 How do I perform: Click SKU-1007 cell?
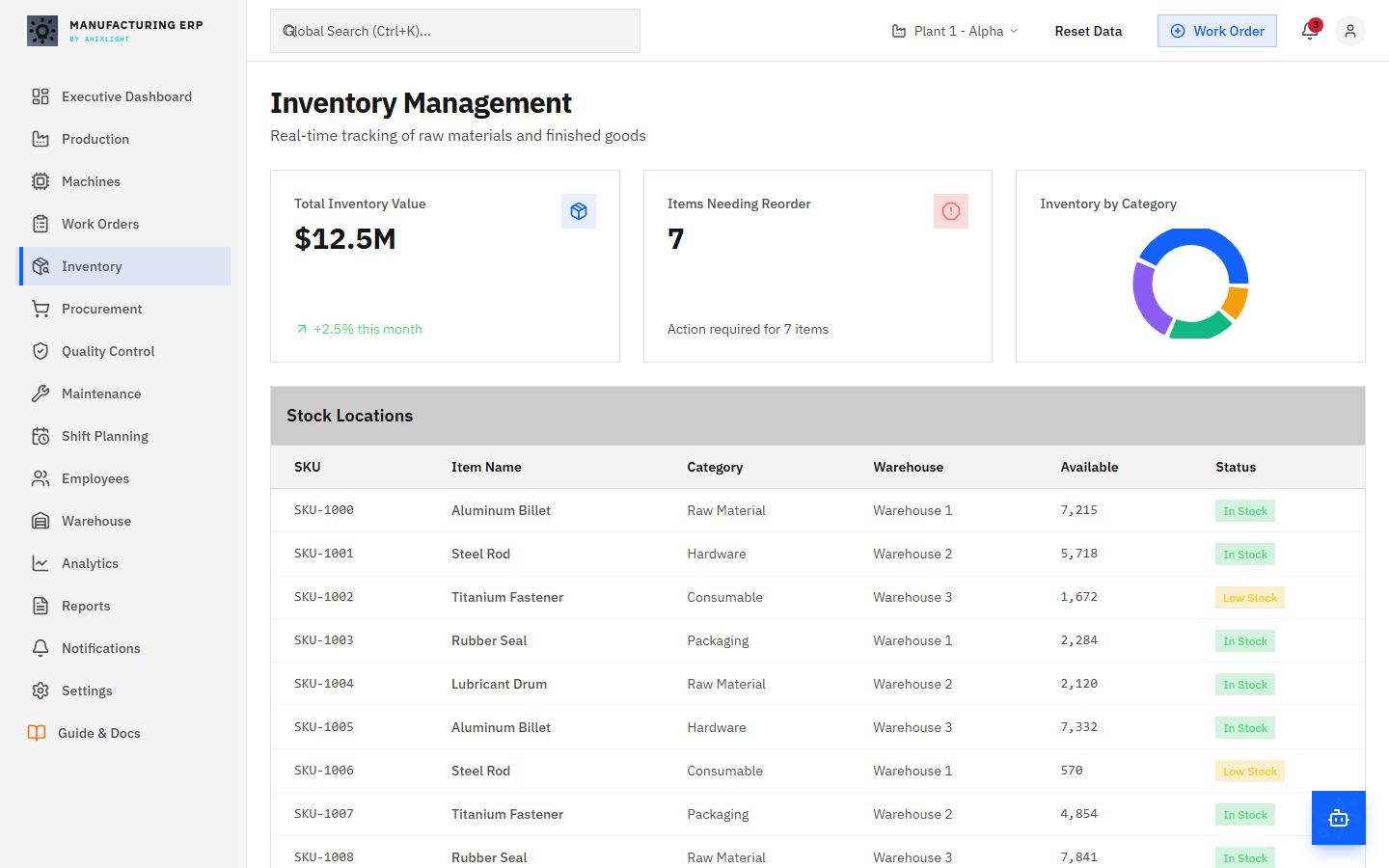[x=324, y=814]
